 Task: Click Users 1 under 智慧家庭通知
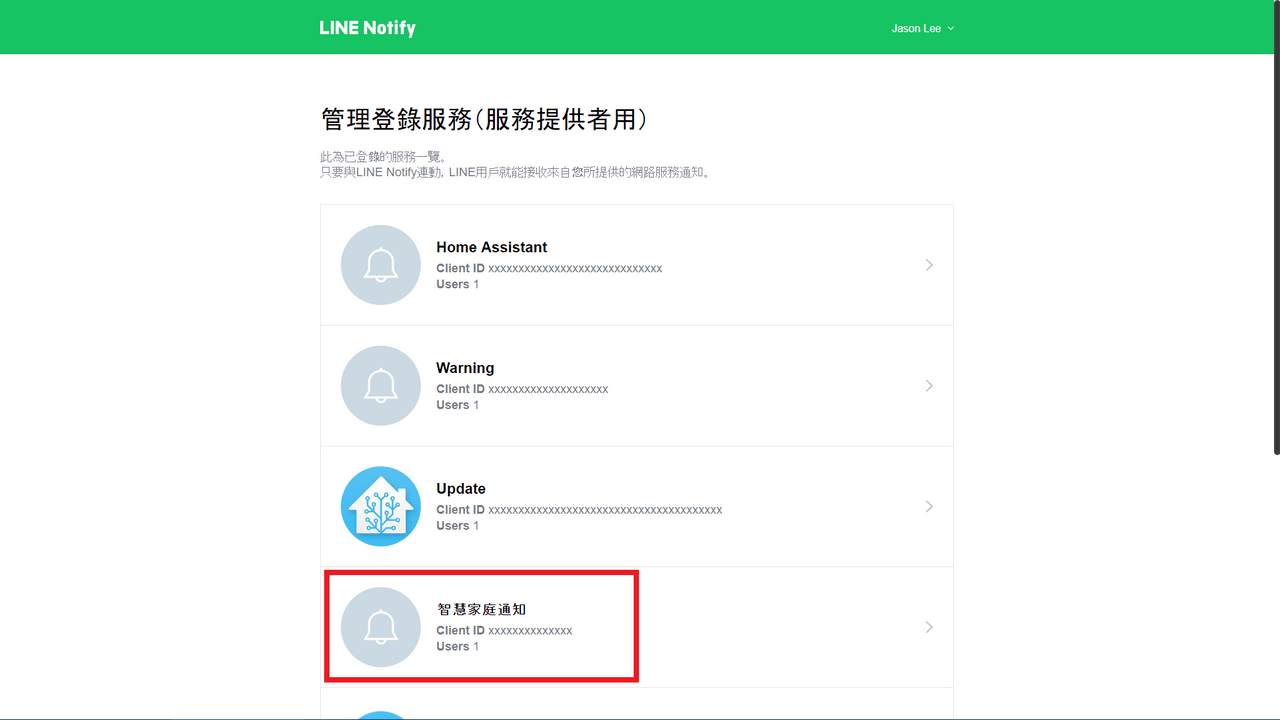tap(457, 647)
